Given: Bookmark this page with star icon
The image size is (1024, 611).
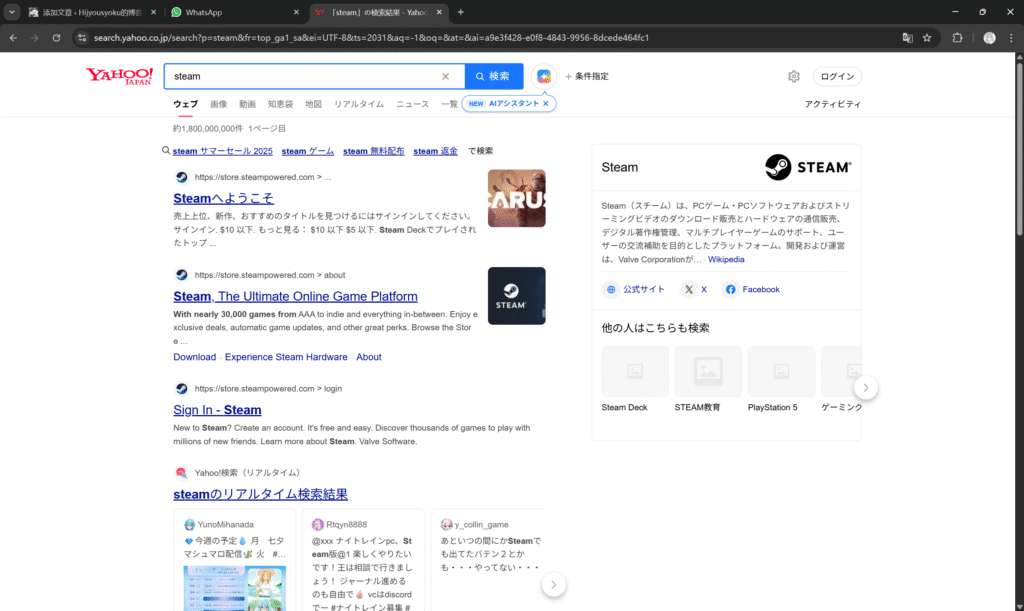Looking at the screenshot, I should (x=927, y=38).
